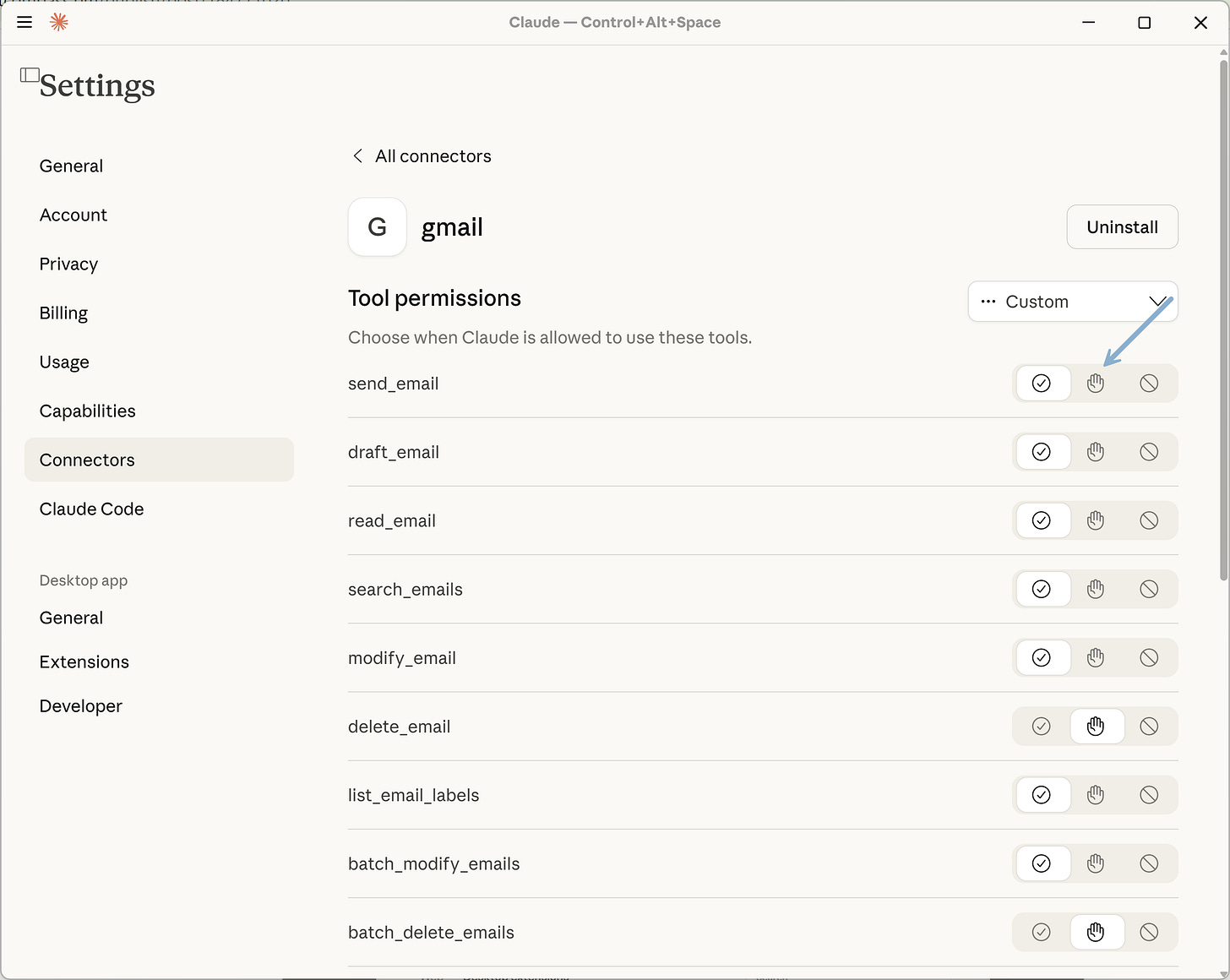Allow the delete_email tool
This screenshot has width=1230, height=980.
tap(1041, 726)
